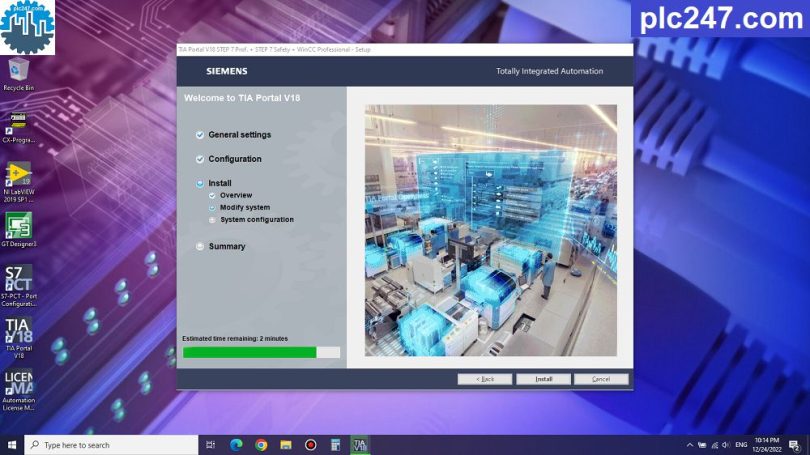Screen dimensions: 810x455
Task: Open the CX-Programmer desktop shortcut
Action: (x=19, y=127)
